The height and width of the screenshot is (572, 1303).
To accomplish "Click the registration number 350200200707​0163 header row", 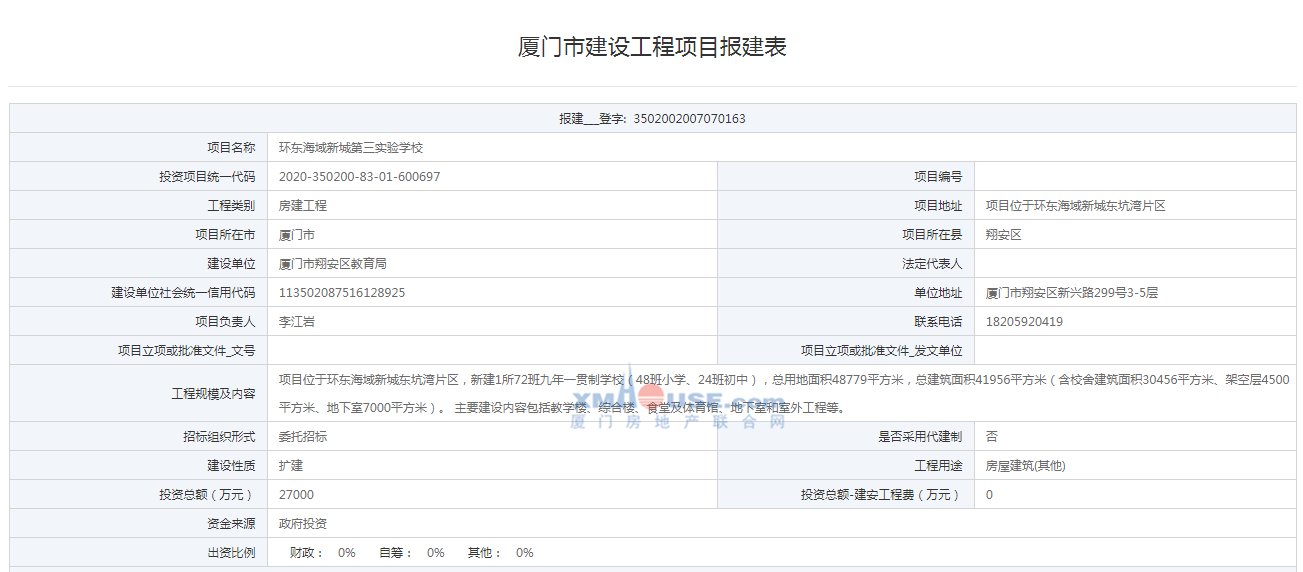I will [651, 119].
